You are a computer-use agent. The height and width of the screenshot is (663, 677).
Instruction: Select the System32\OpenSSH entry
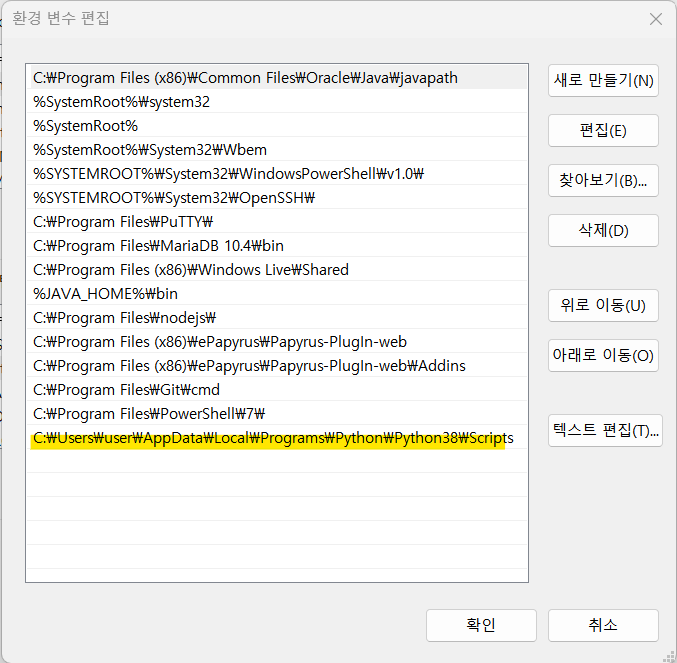pyautogui.click(x=277, y=198)
